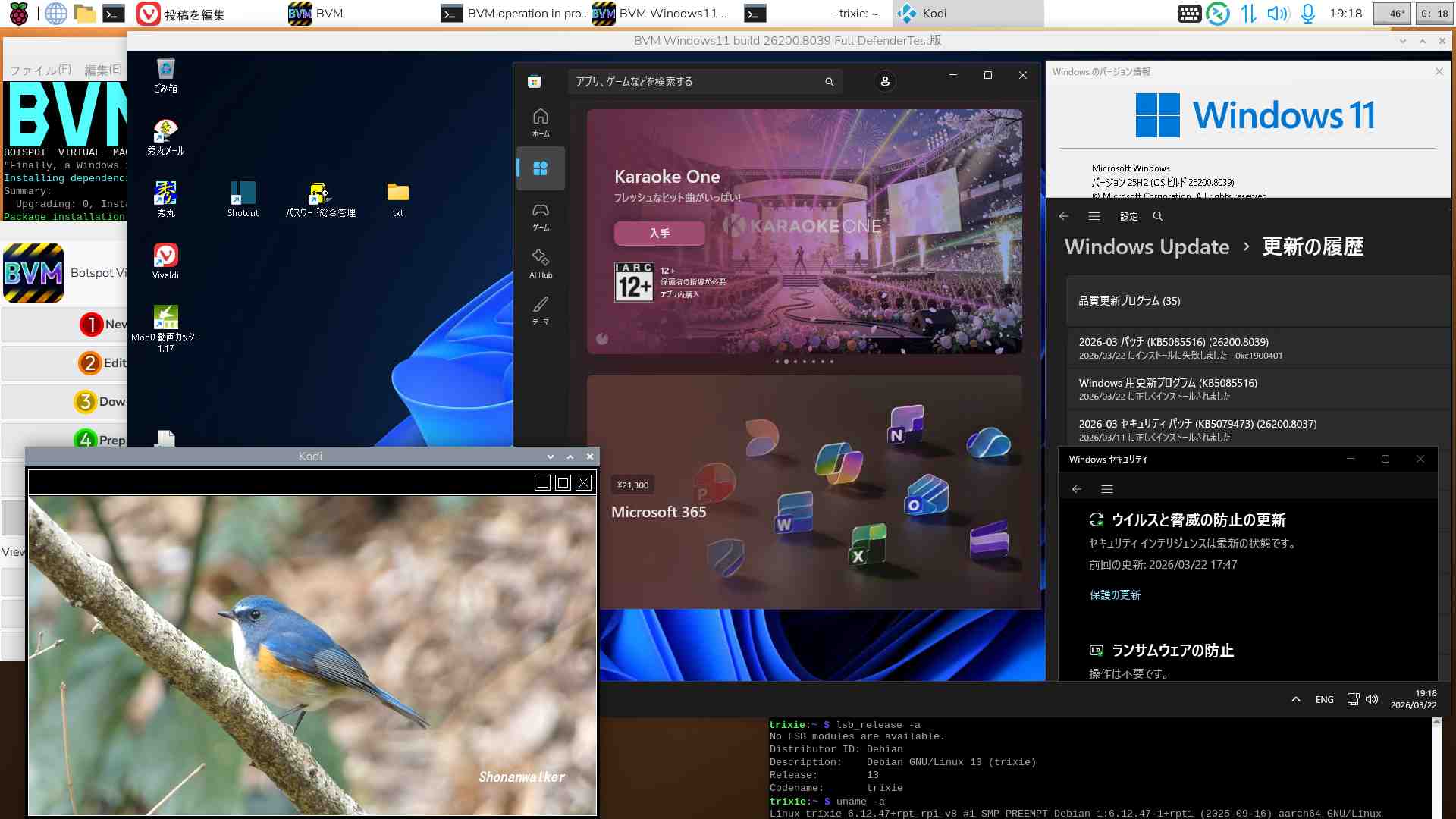1456x819 pixels.
Task: Open the Gaming section in Store sidebar
Action: pos(540,215)
